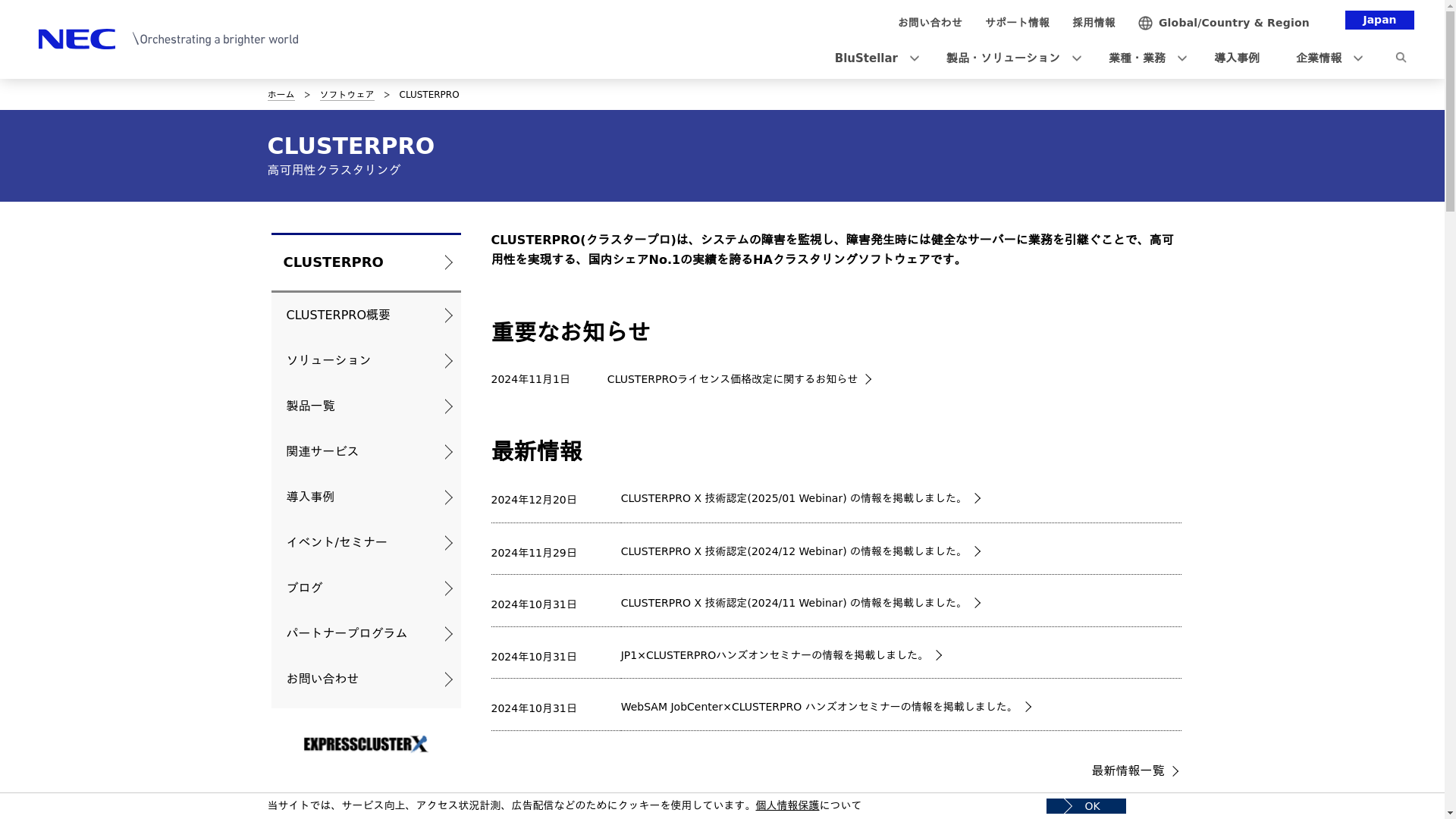Open CLUSTERPROライセンス価格改定 notice link

pyautogui.click(x=732, y=379)
